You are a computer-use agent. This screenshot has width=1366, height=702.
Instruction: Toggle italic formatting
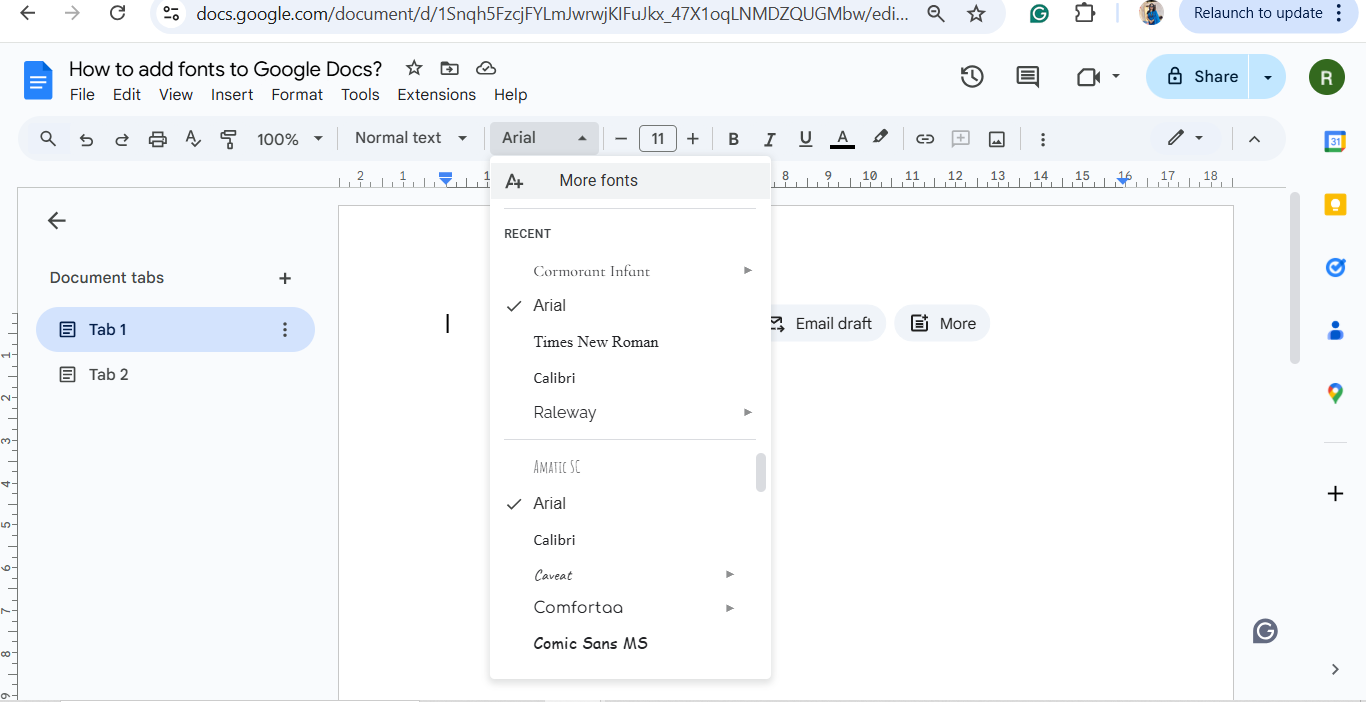(769, 139)
